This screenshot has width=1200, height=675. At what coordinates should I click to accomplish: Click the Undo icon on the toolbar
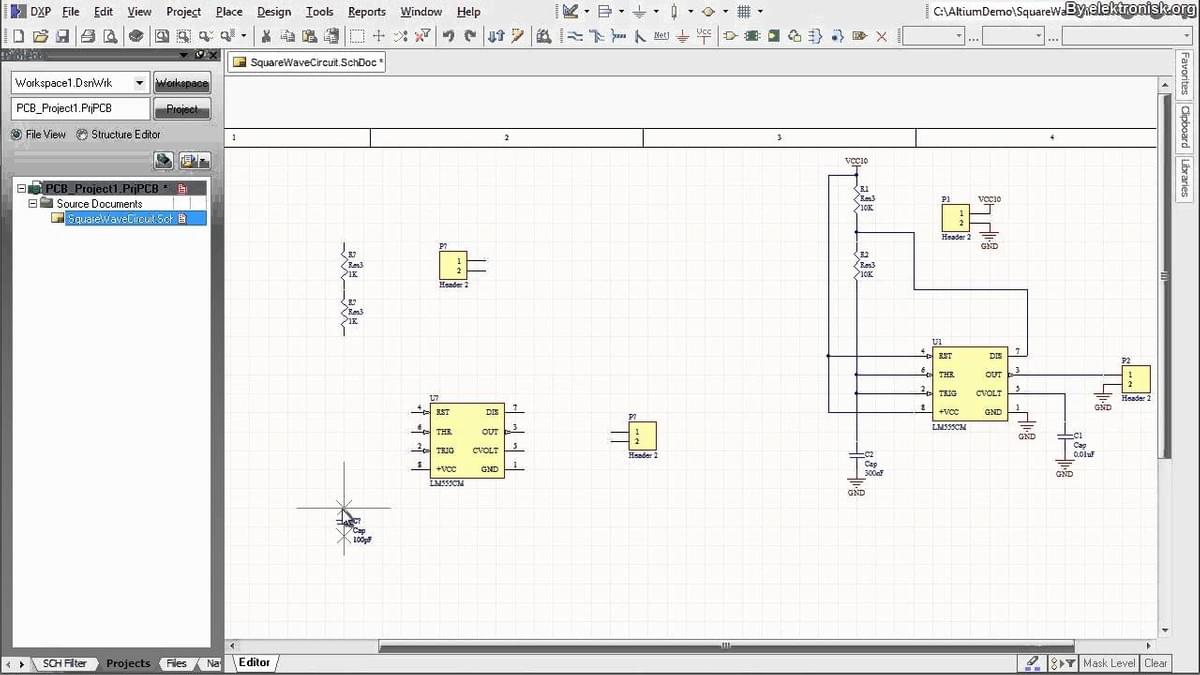coord(446,35)
